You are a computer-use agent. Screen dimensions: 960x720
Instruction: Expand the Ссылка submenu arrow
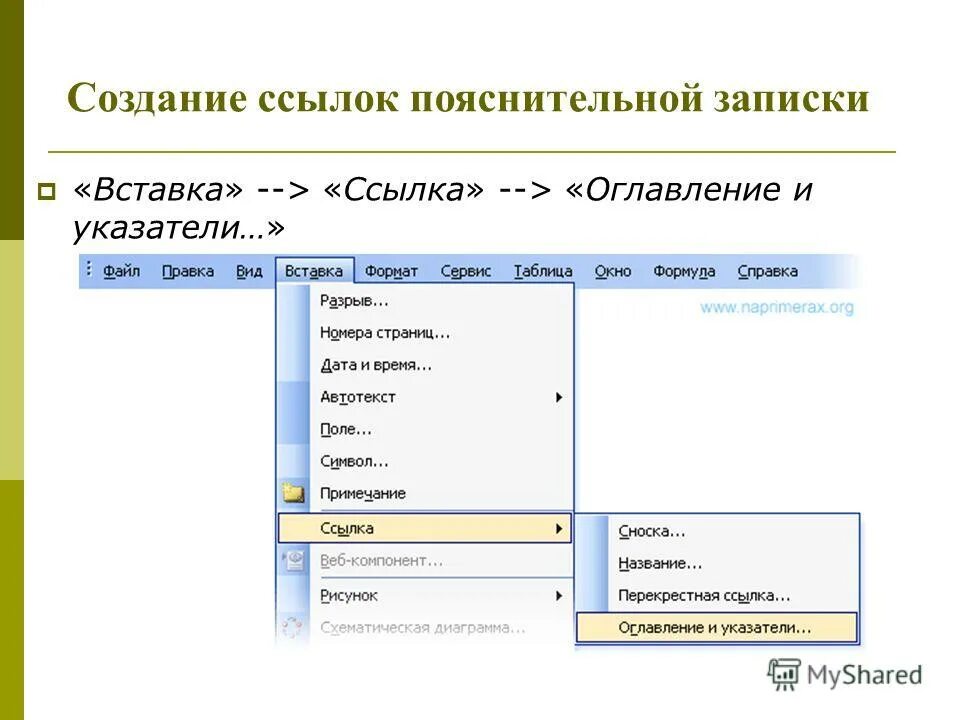coord(558,528)
